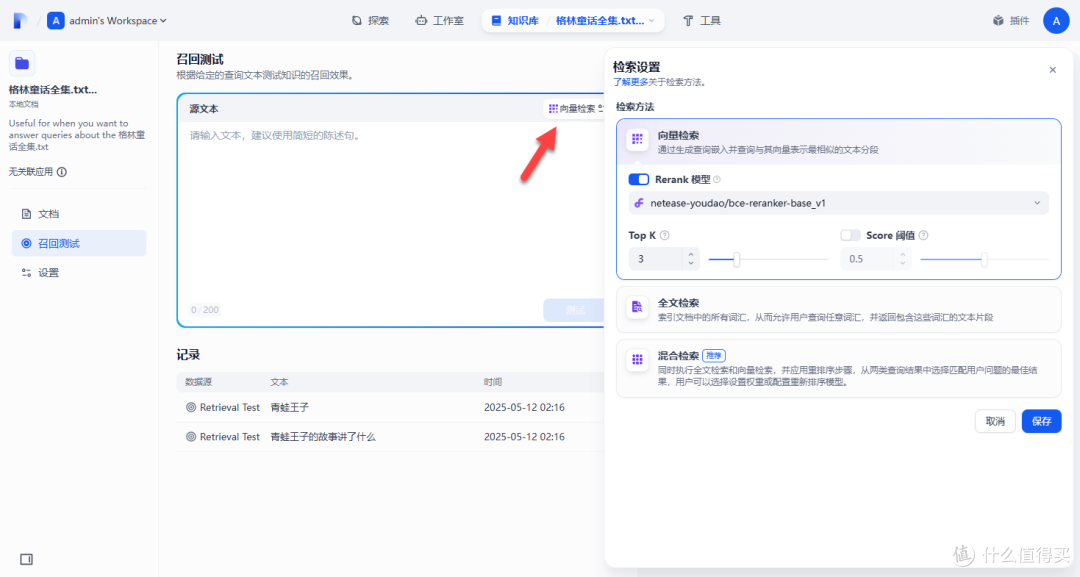Collapse the sidebar with bottom toggle icon
Screen dimensions: 1080x577
pyautogui.click(x=26, y=559)
